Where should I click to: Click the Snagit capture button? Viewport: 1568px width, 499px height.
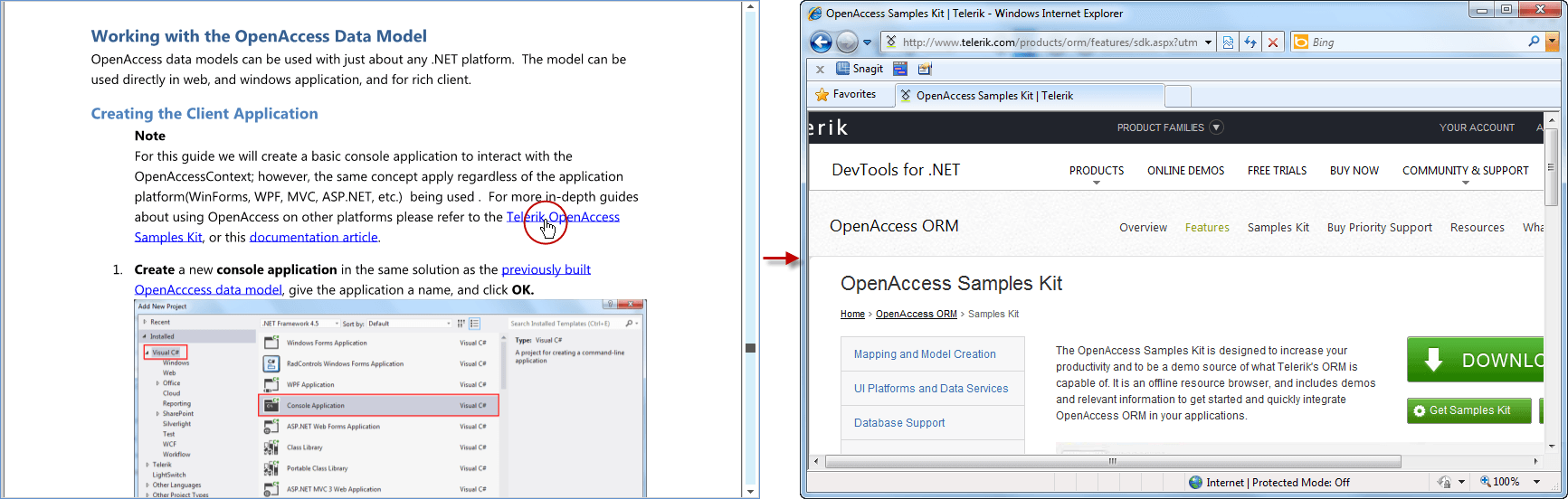860,69
